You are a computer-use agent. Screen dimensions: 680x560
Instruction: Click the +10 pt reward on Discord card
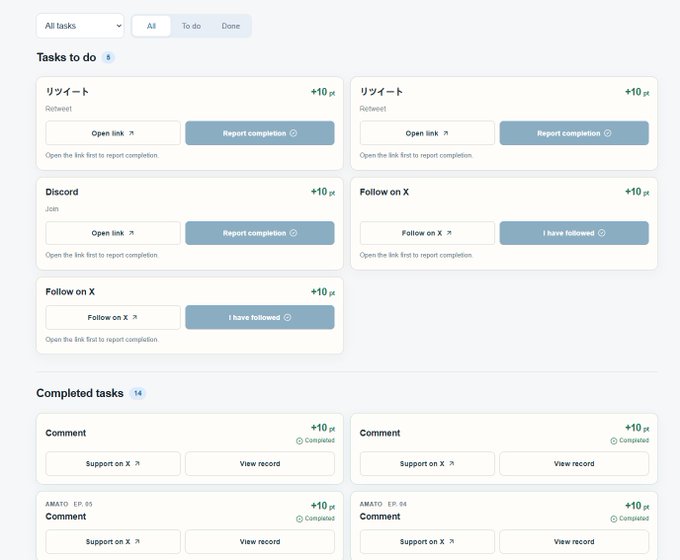(x=323, y=192)
